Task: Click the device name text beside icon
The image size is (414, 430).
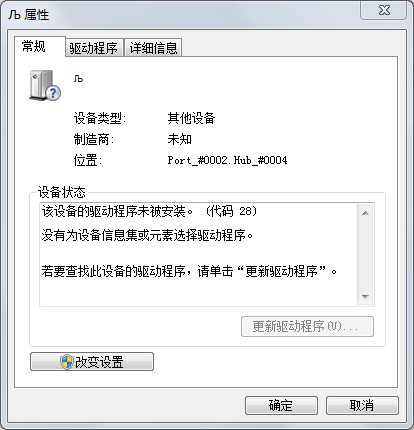Action: pyautogui.click(x=78, y=79)
